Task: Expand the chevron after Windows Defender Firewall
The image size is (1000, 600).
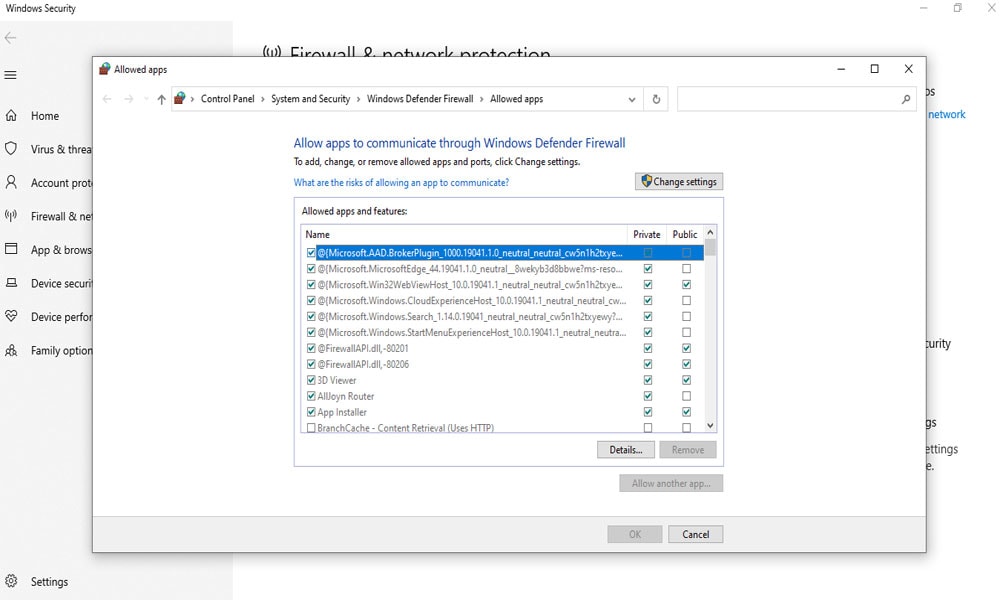Action: (482, 99)
